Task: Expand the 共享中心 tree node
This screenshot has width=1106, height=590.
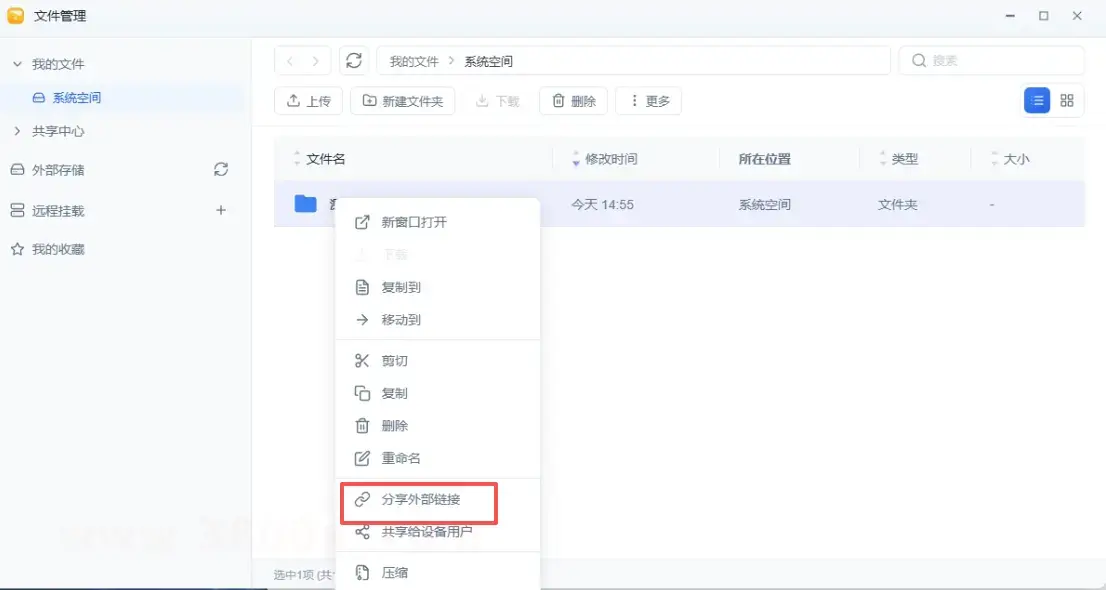Action: [x=17, y=131]
